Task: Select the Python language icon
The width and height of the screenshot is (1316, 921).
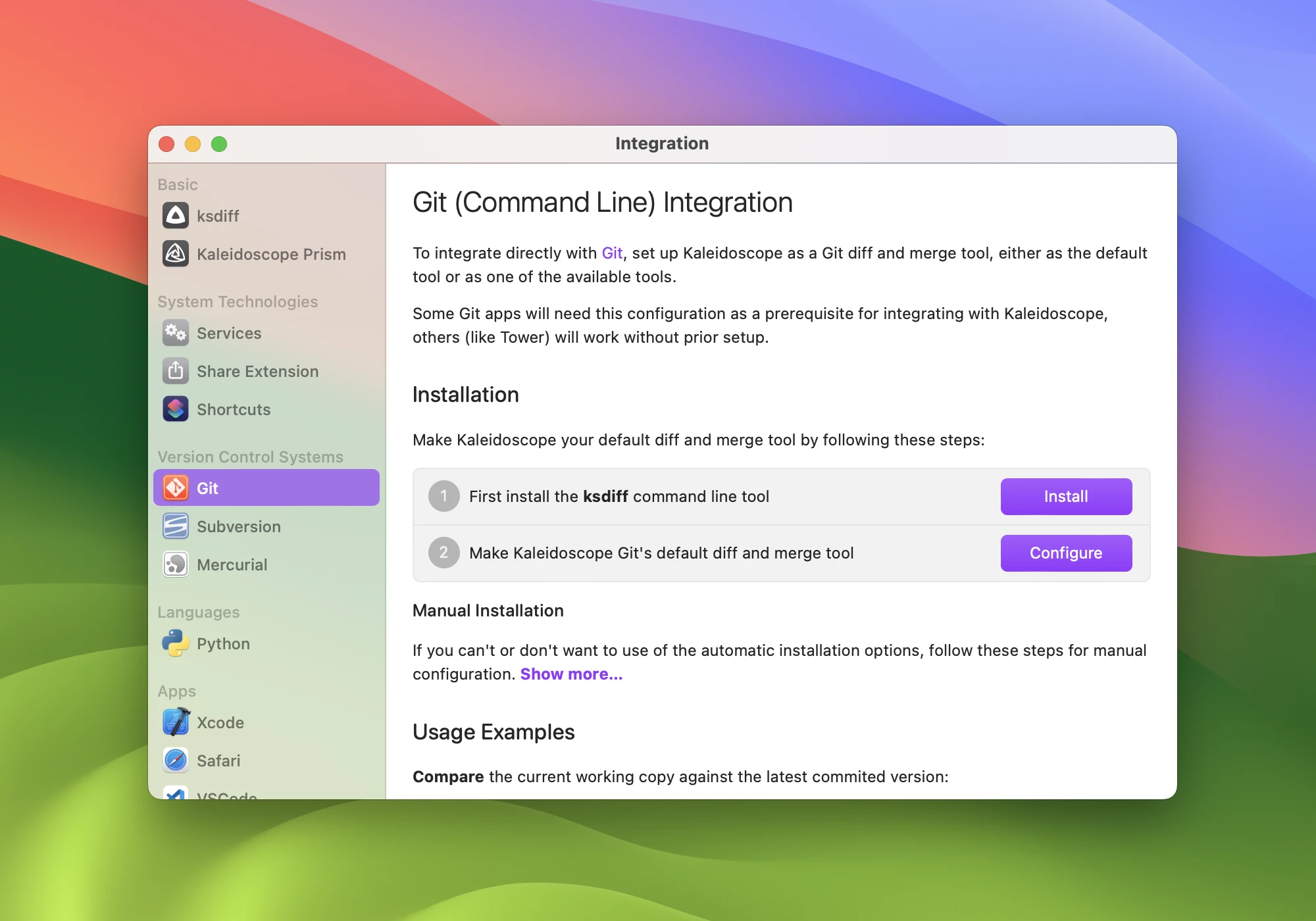Action: (176, 643)
